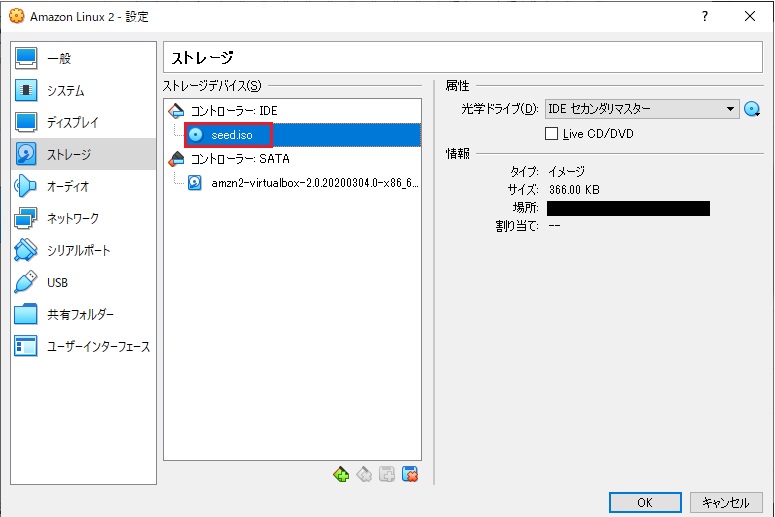Click the USB plug icon
Screen dimensions: 775x517
click(25, 282)
